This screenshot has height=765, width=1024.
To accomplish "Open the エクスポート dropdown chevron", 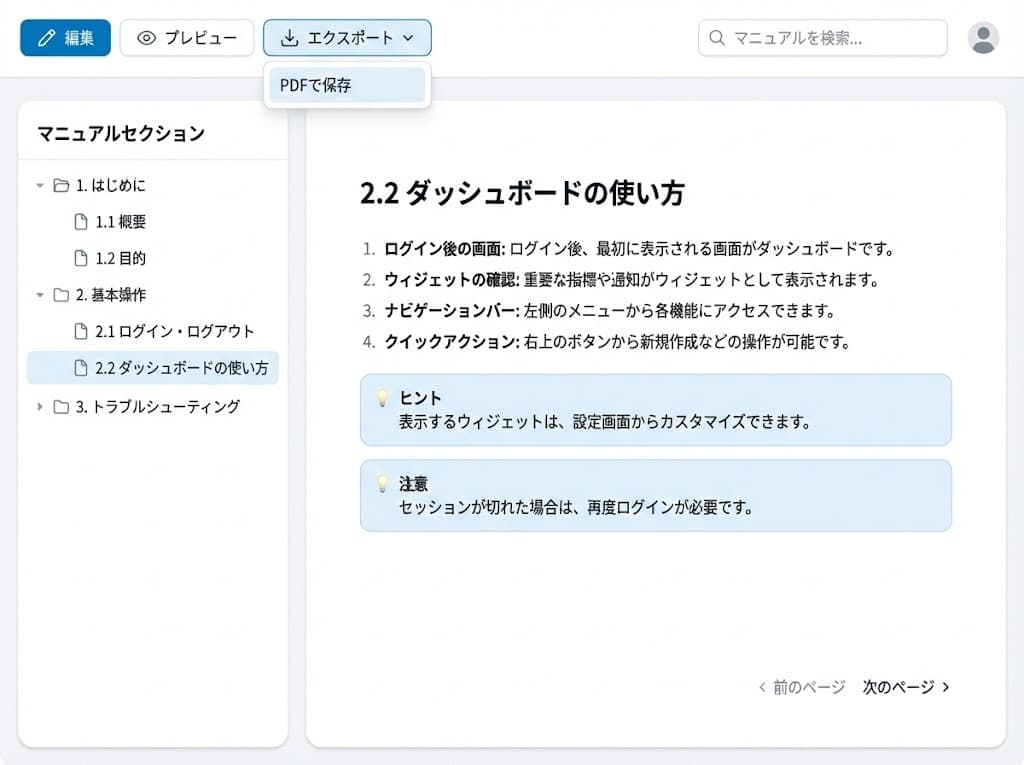I will click(x=407, y=38).
